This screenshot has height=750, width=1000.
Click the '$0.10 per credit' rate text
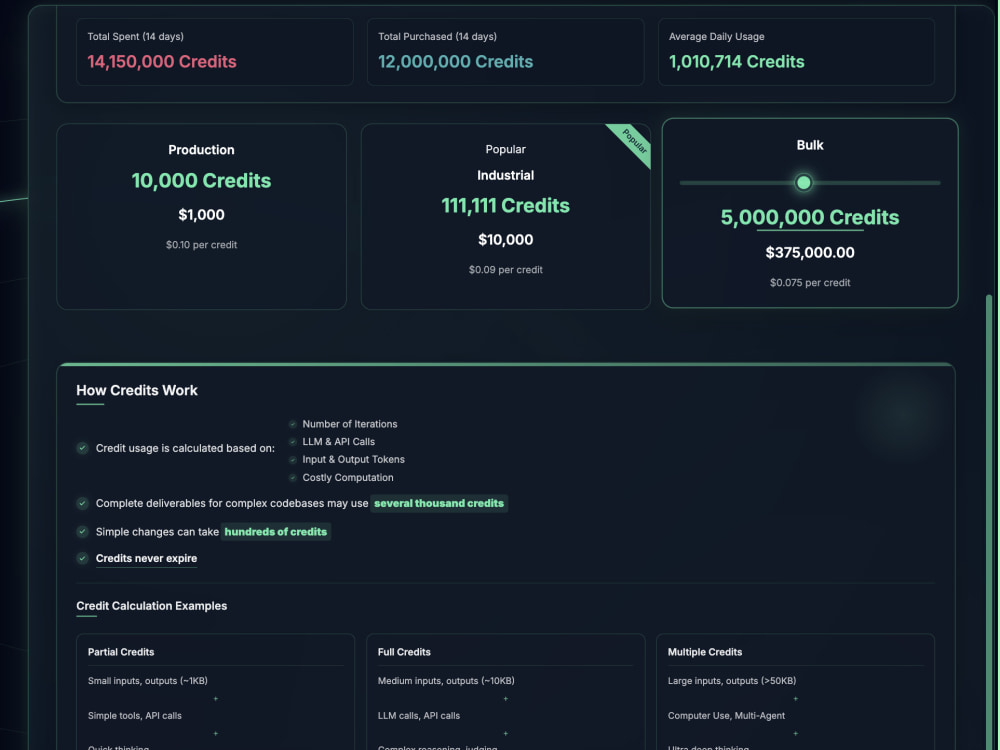(x=202, y=245)
